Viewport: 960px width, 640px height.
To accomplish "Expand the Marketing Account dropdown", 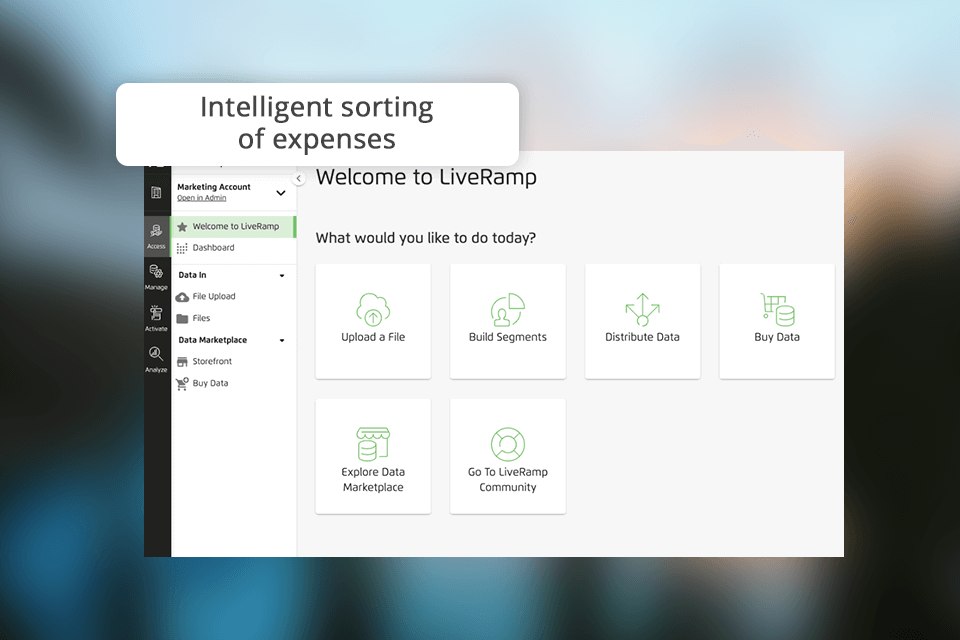I will point(280,193).
